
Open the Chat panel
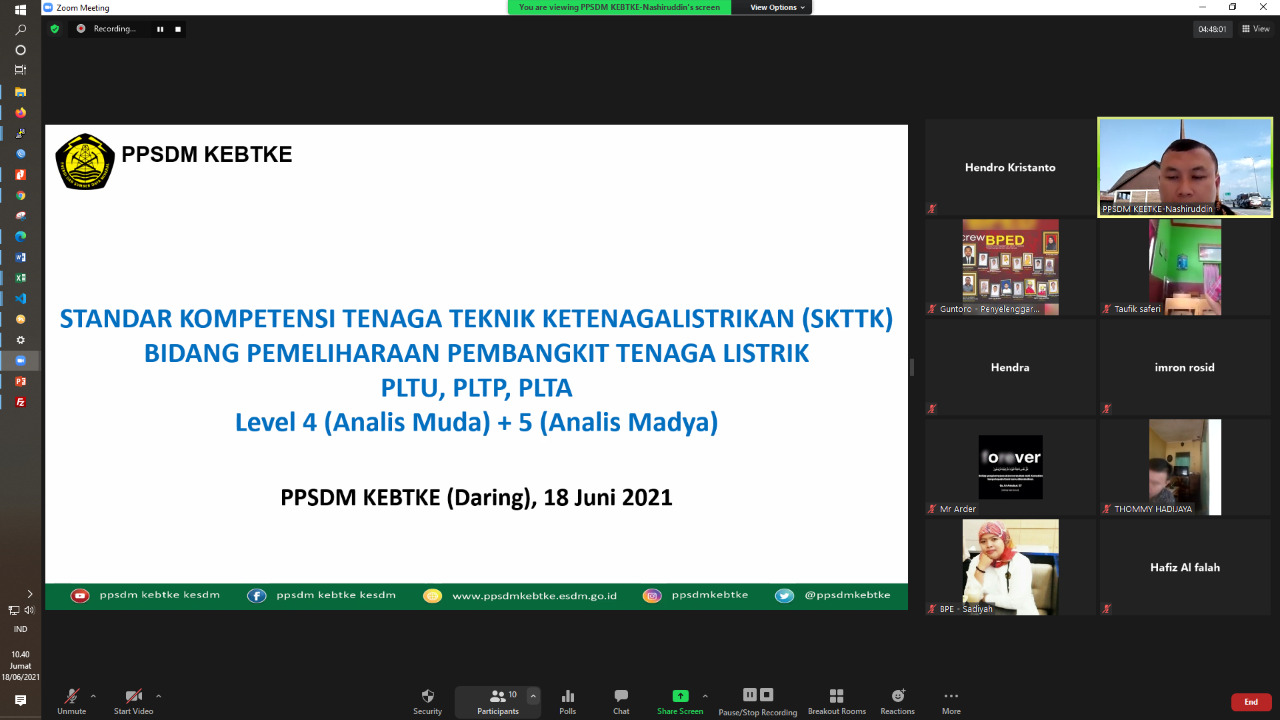tap(621, 701)
